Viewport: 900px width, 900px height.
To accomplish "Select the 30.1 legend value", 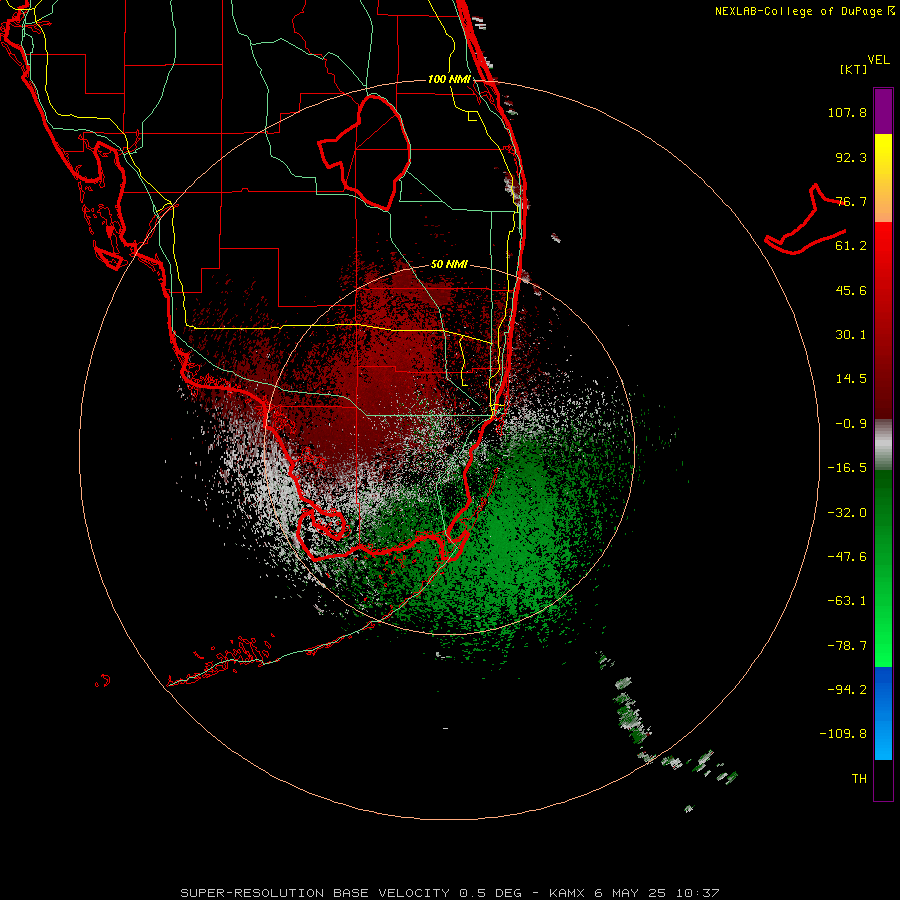I will [851, 335].
